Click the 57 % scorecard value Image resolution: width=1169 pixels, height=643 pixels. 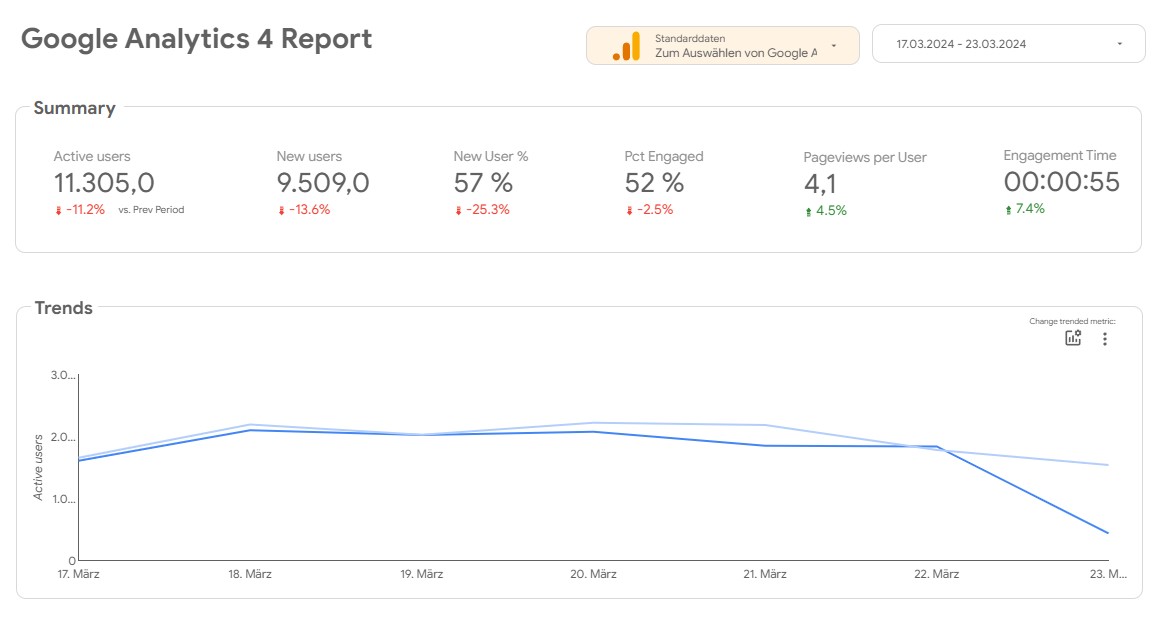483,183
